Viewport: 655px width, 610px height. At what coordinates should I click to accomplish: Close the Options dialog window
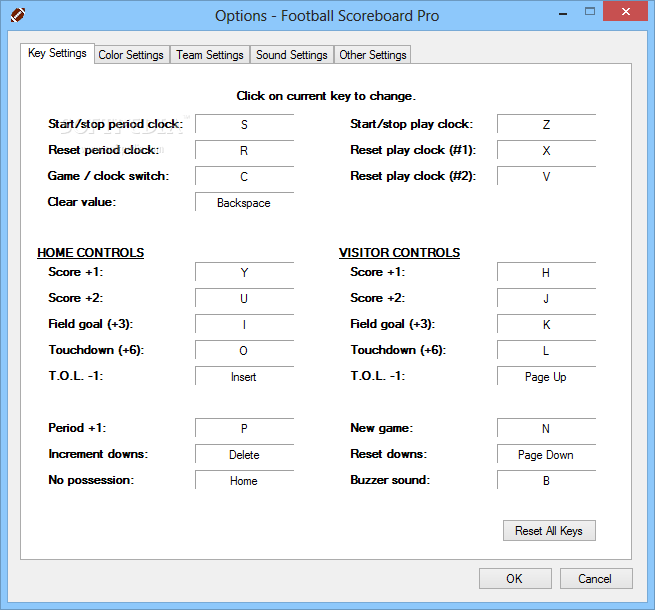click(625, 11)
